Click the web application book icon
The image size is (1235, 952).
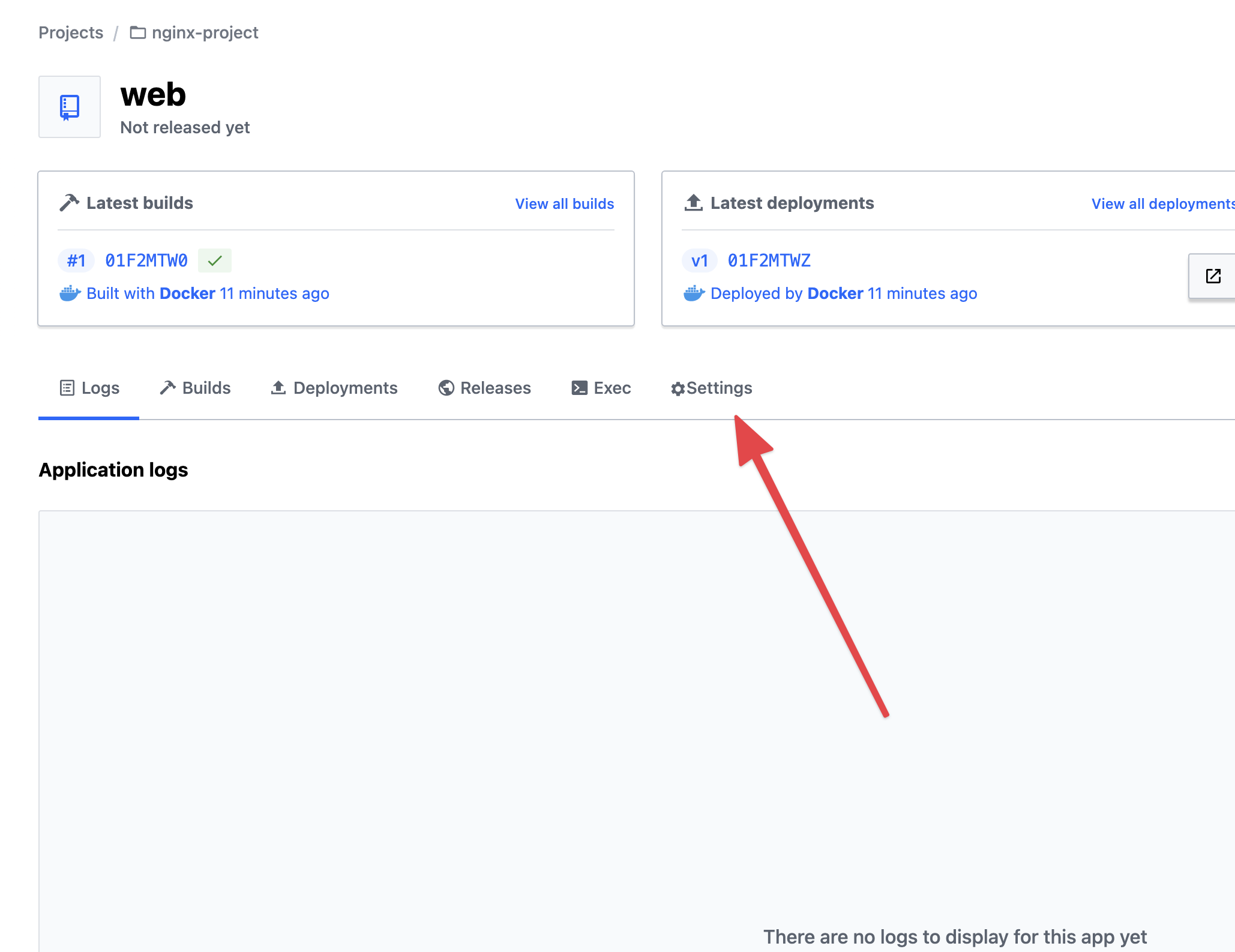point(69,106)
